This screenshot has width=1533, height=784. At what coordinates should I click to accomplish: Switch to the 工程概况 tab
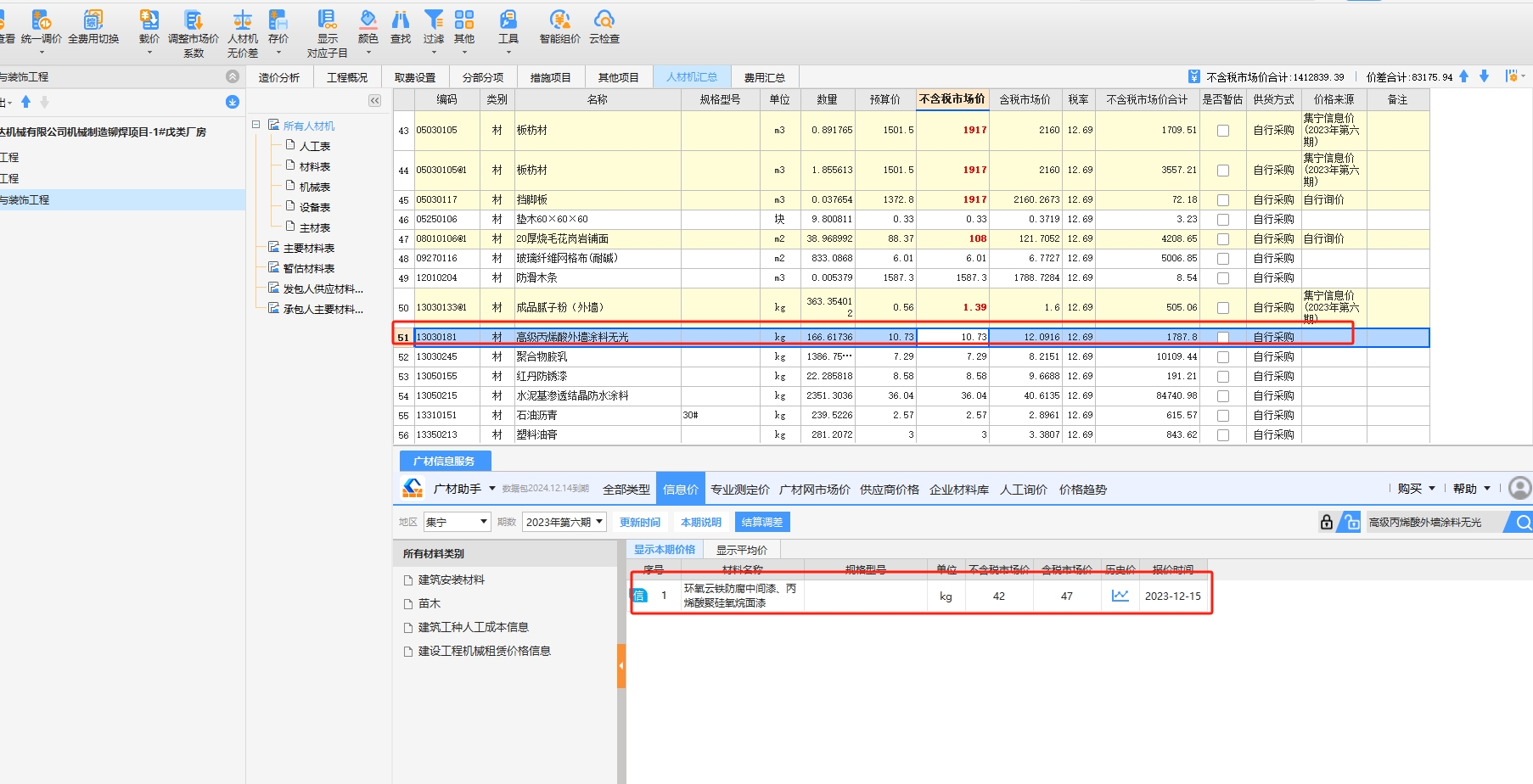coord(347,77)
